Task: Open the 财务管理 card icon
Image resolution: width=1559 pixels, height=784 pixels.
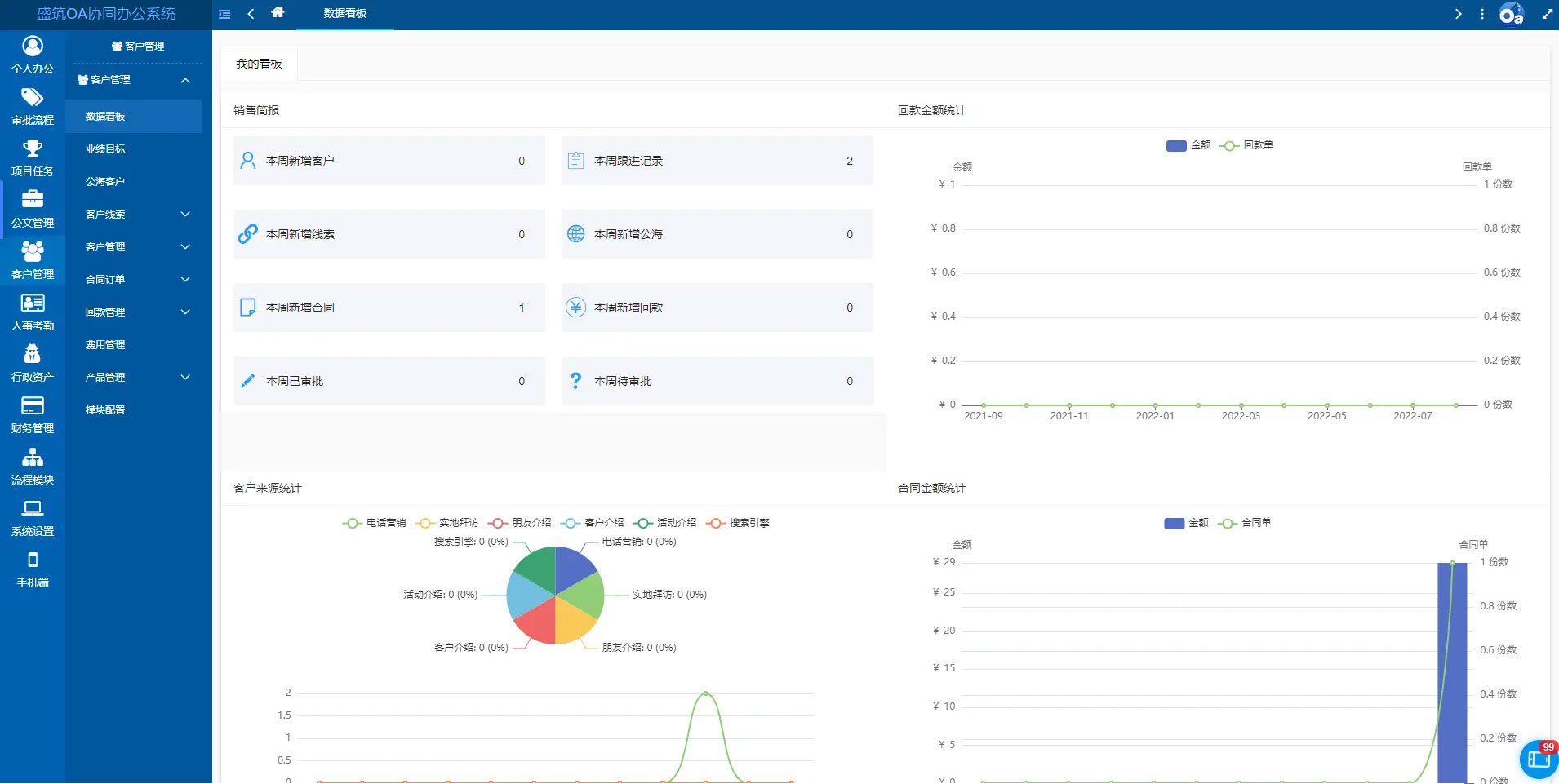Action: coord(33,406)
